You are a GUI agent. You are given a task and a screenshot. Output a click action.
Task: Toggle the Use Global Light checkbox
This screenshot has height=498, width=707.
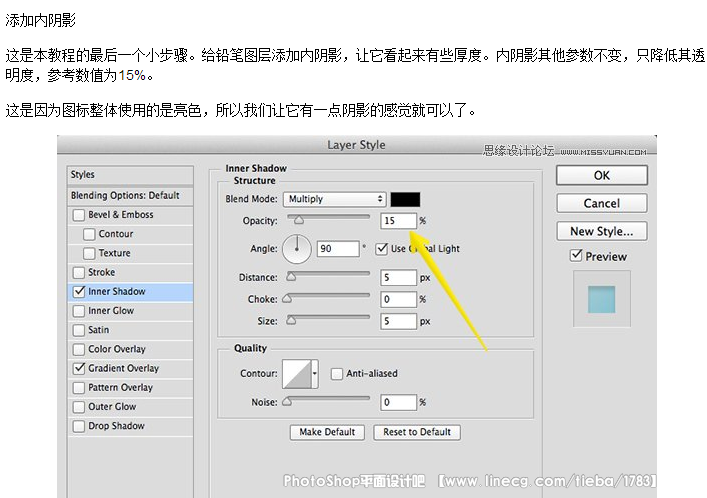[381, 248]
